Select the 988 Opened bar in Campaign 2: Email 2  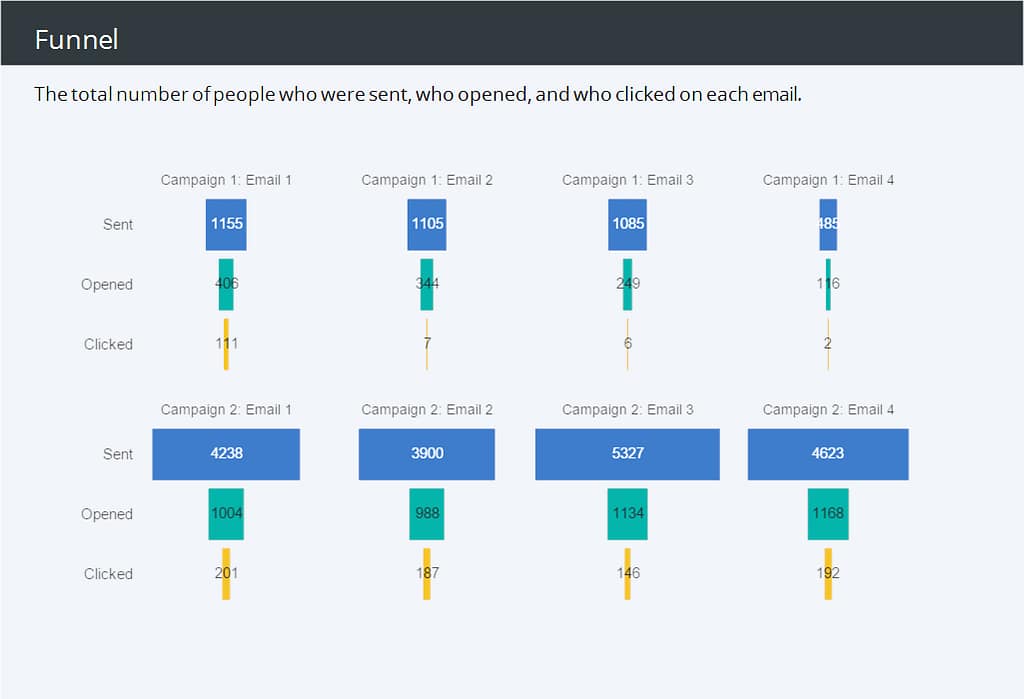point(427,514)
